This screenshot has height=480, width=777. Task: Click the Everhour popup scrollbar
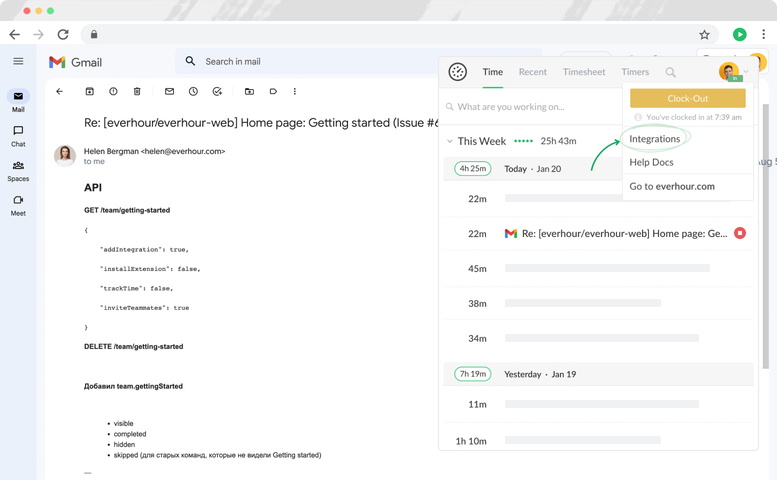[766, 236]
